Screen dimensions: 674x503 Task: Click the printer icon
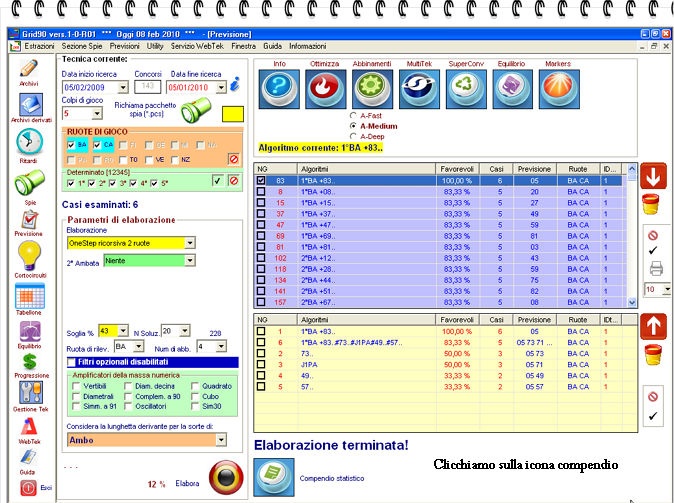(656, 269)
